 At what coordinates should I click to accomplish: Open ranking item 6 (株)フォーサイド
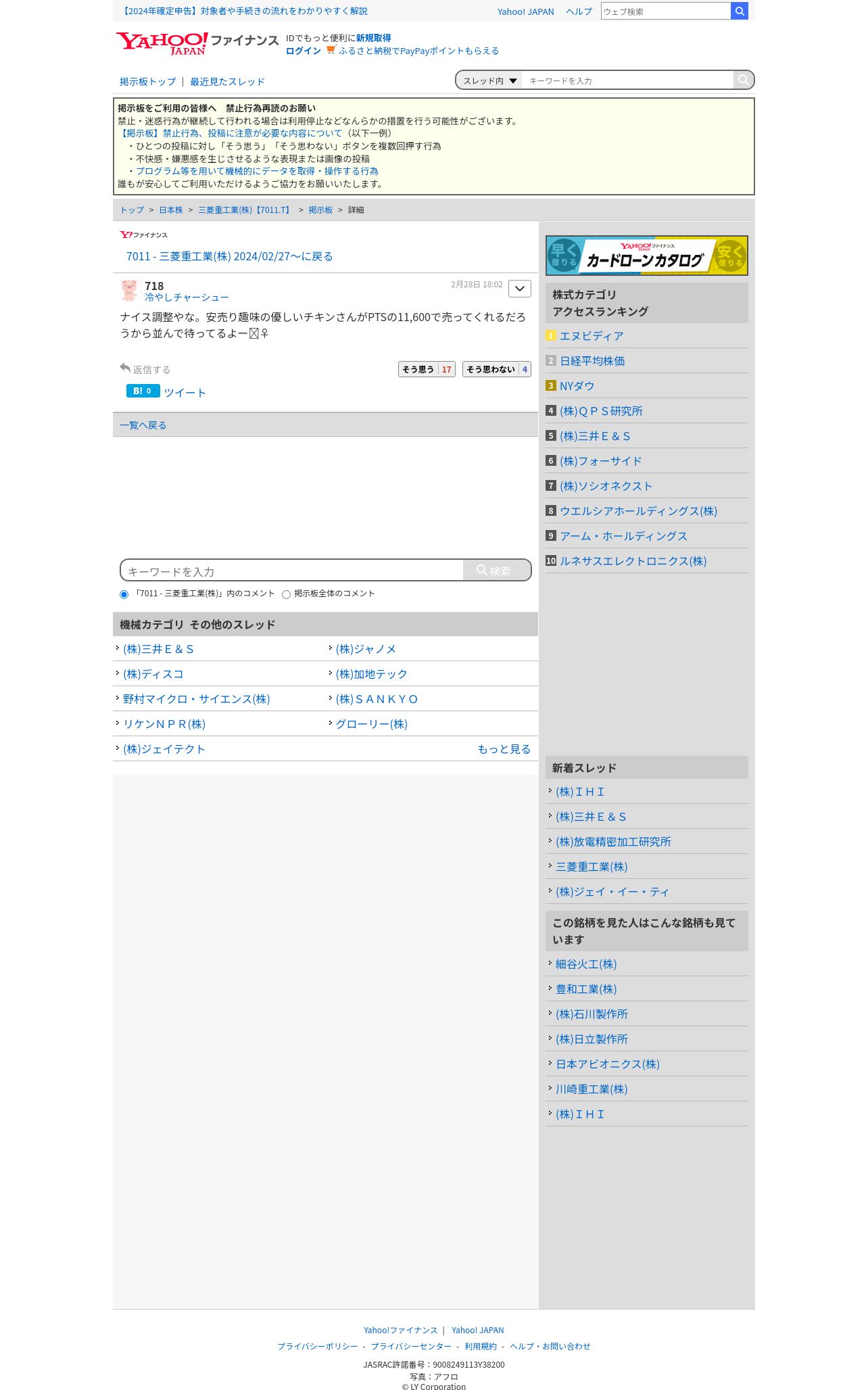[600, 461]
